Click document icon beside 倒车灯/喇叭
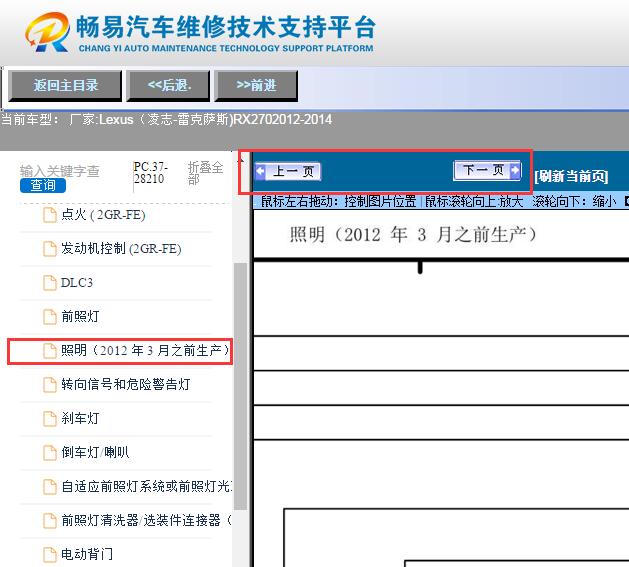Viewport: 629px width, 567px height. coord(50,452)
